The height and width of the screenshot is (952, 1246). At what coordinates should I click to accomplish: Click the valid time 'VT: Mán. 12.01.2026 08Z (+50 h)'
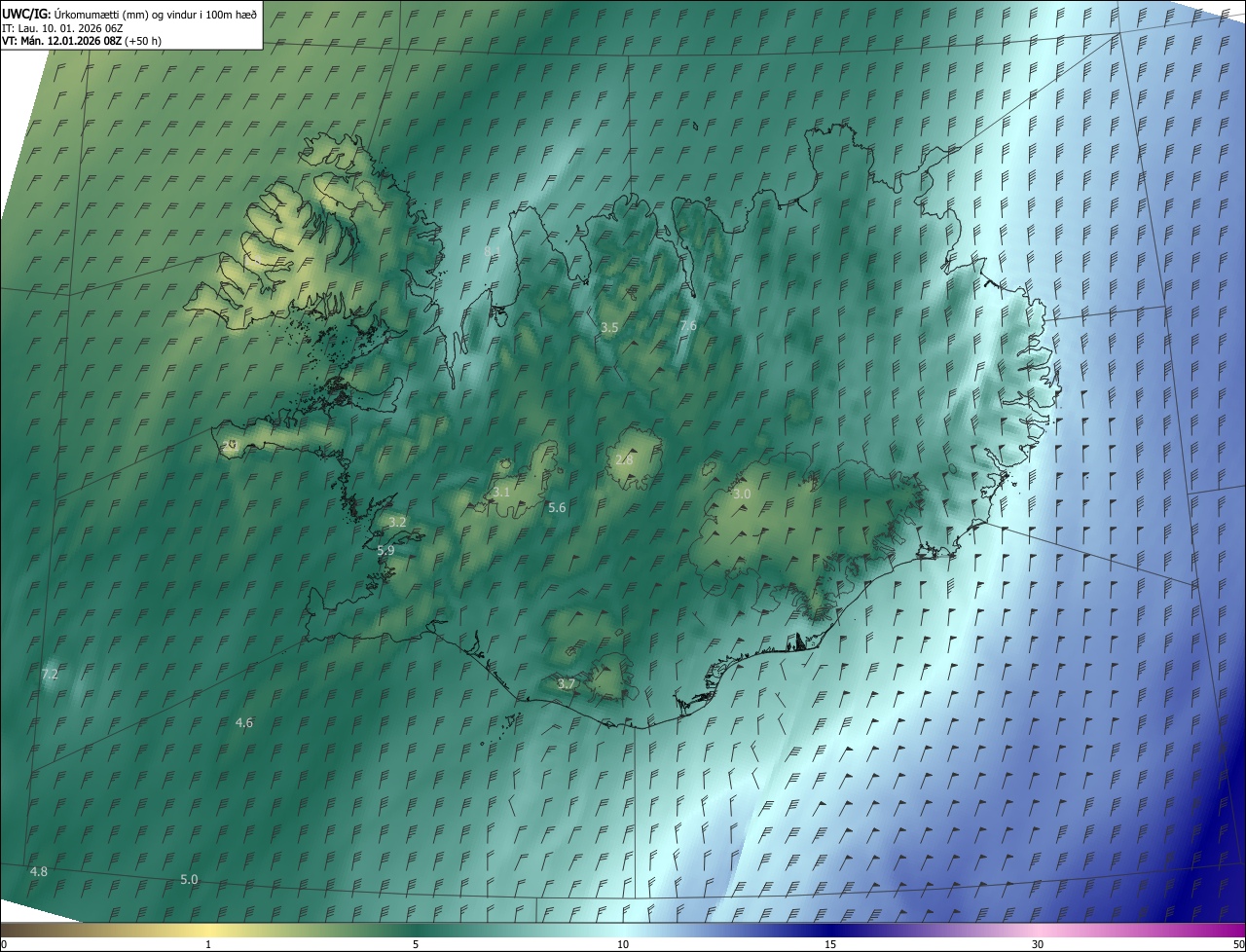coord(82,41)
